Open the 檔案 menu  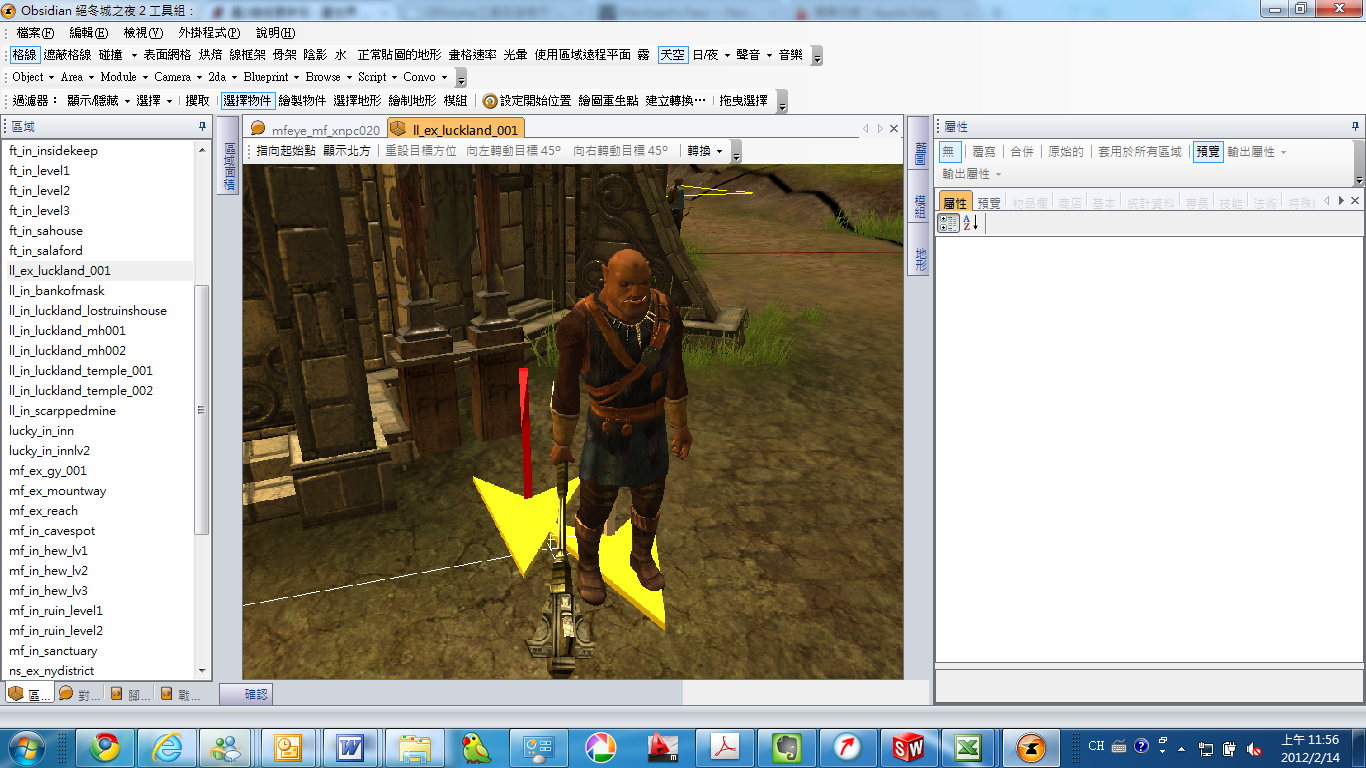[35, 33]
